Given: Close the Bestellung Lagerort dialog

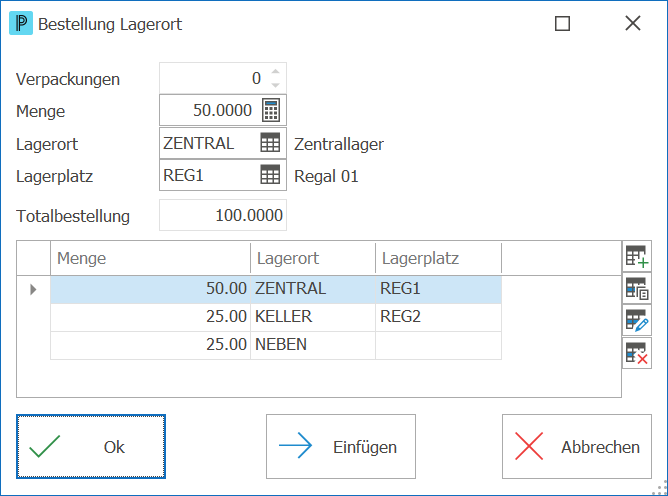Looking at the screenshot, I should coord(633,23).
